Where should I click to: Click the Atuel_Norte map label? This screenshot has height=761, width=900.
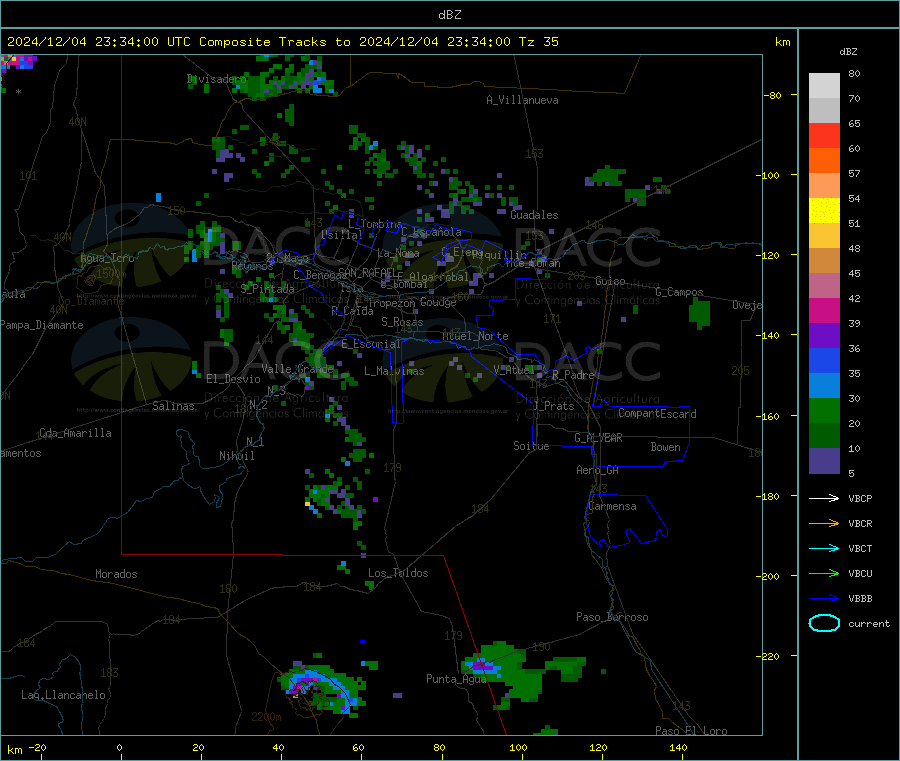[x=475, y=336]
